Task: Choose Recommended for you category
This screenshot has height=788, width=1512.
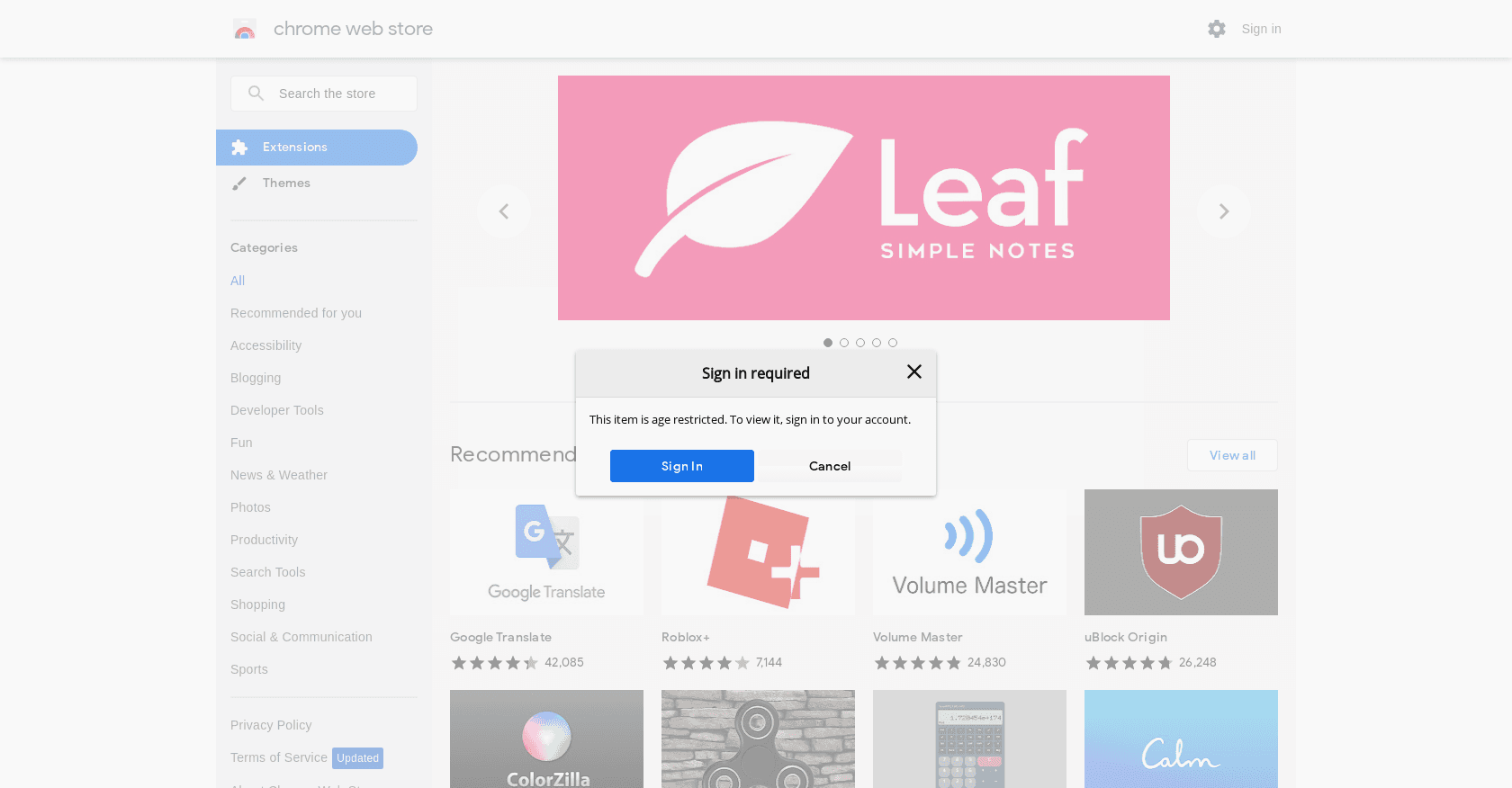Action: coord(296,313)
